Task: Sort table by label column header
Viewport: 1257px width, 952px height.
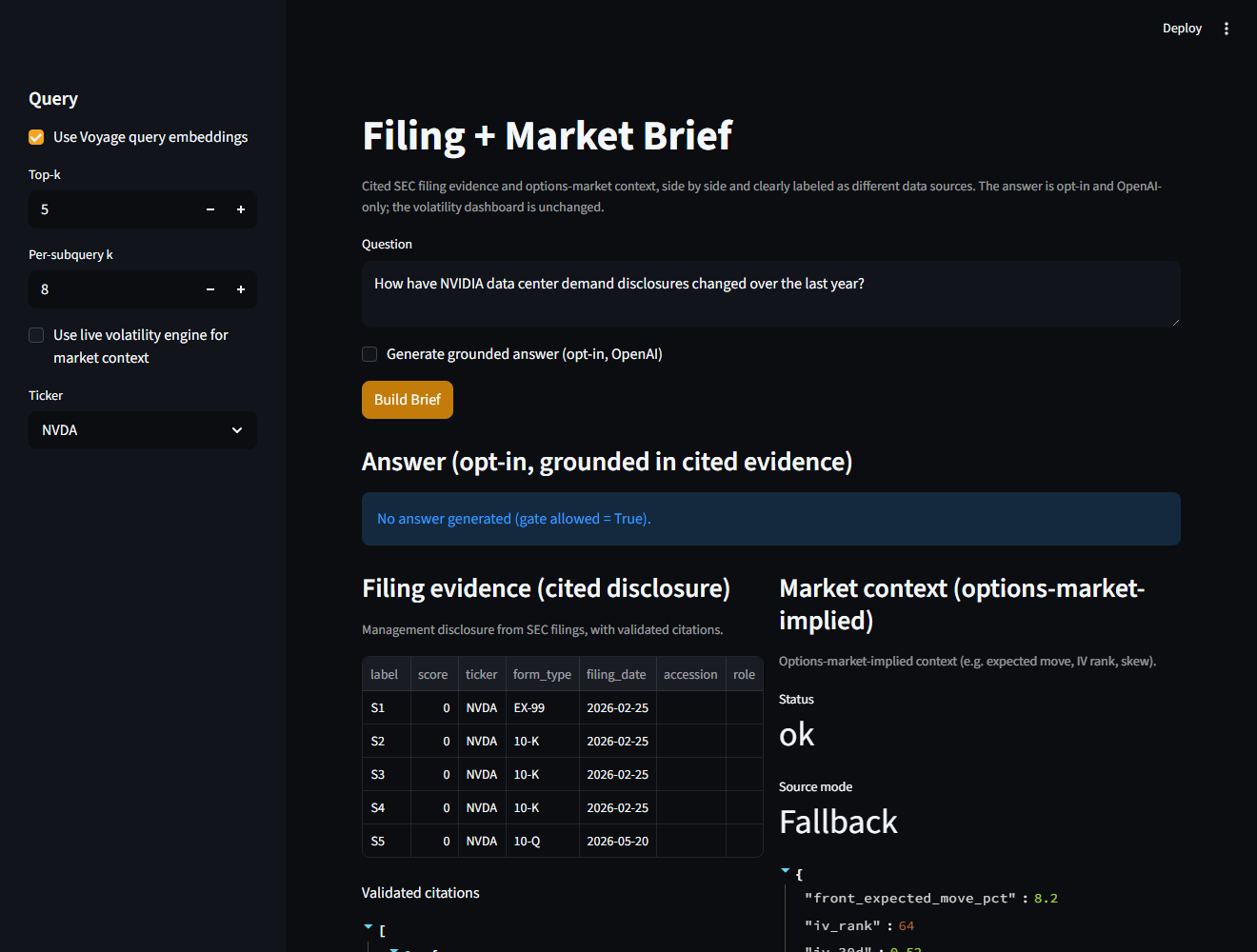Action: [387, 674]
